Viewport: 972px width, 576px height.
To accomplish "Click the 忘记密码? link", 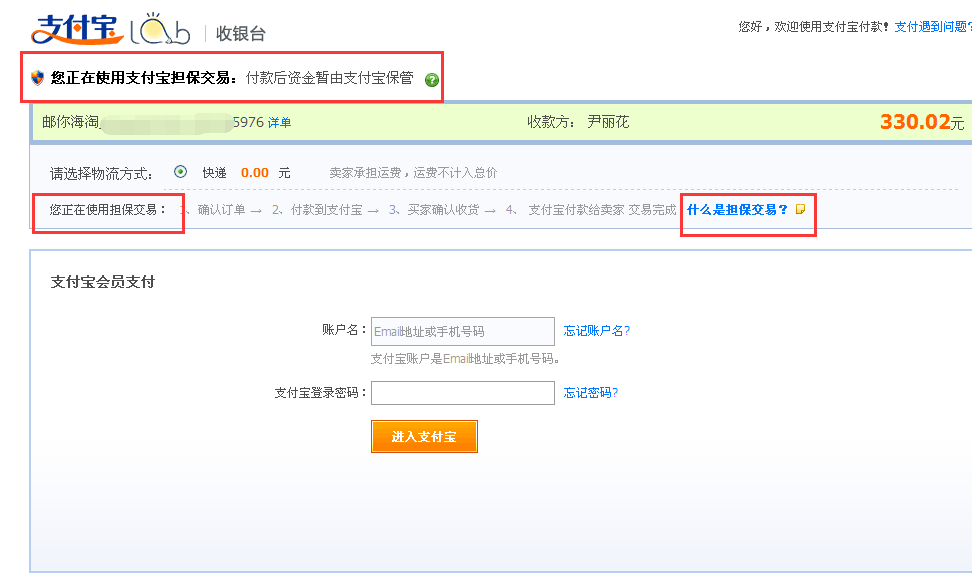I will point(590,392).
